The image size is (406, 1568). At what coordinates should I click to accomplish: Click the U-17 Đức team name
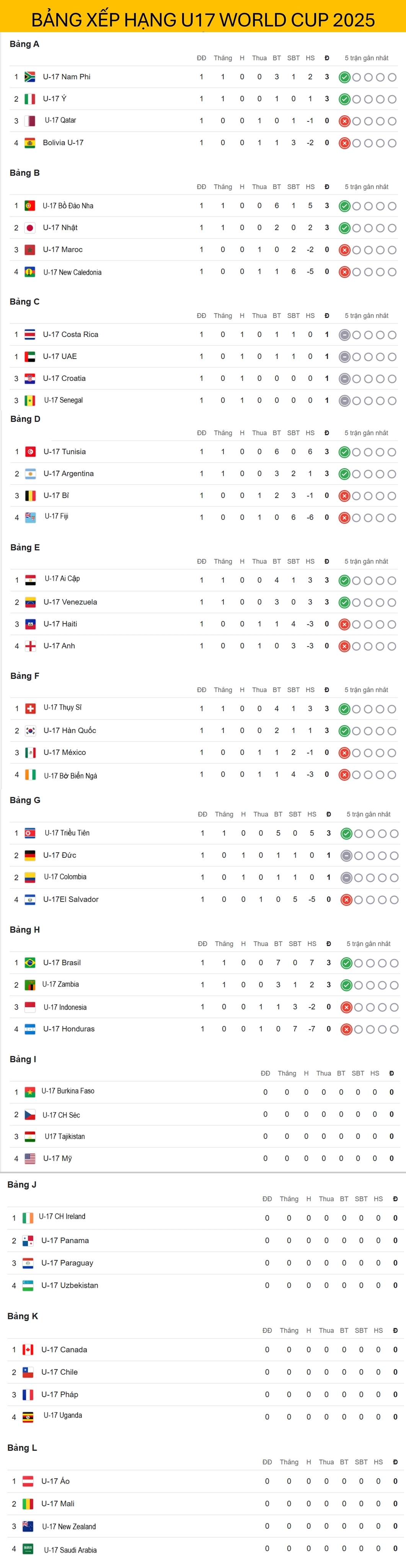point(60,855)
